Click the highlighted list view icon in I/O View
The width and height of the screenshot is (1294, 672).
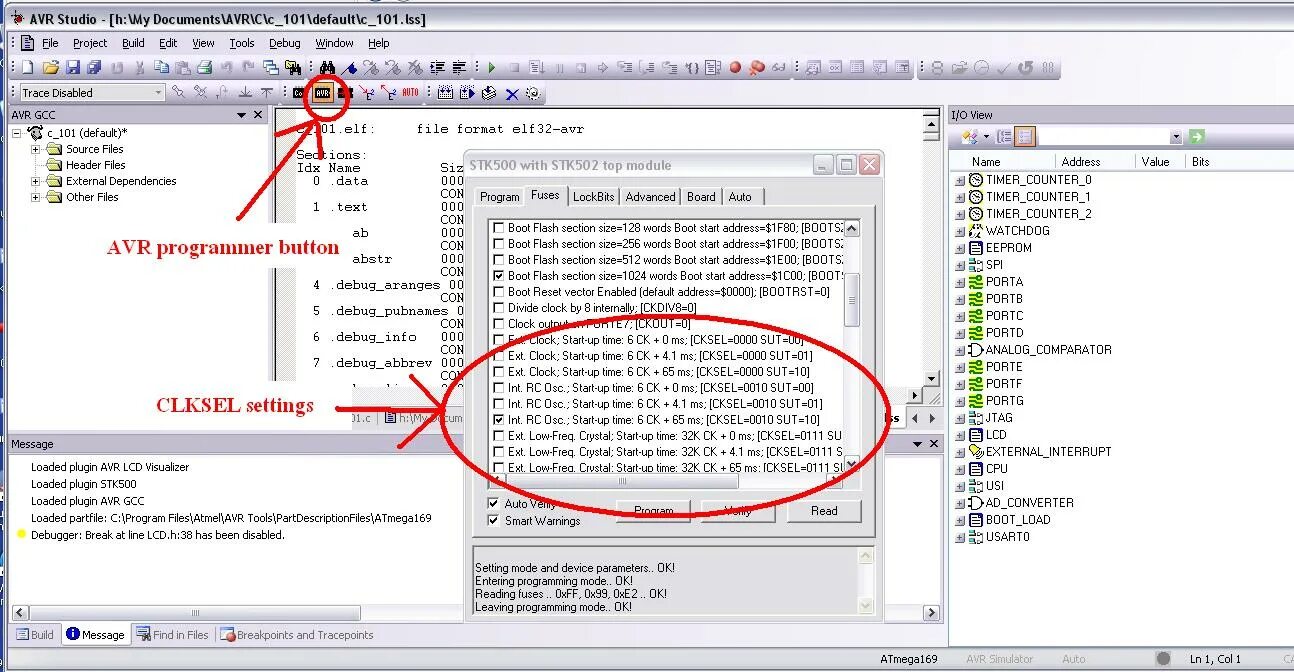click(x=1025, y=137)
